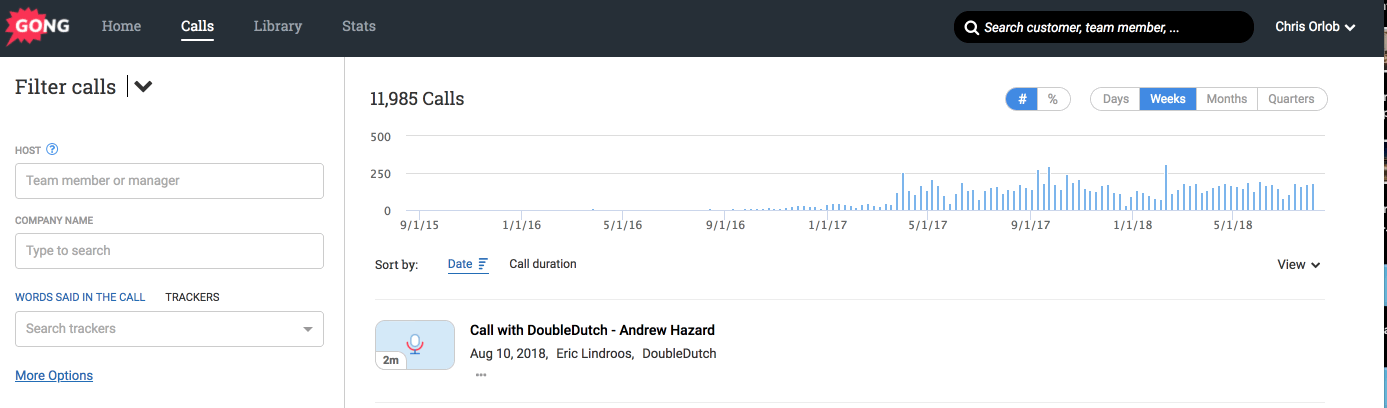The image size is (1387, 408).
Task: Show chart as percentage (%)
Action: coord(1053,99)
